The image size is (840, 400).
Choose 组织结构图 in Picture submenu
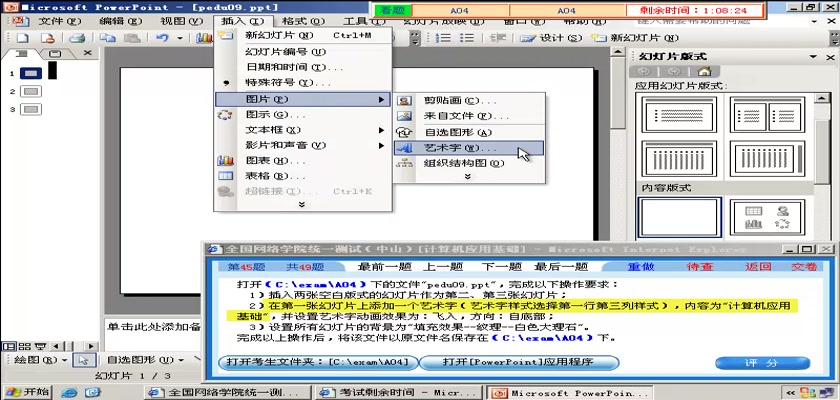tap(469, 163)
